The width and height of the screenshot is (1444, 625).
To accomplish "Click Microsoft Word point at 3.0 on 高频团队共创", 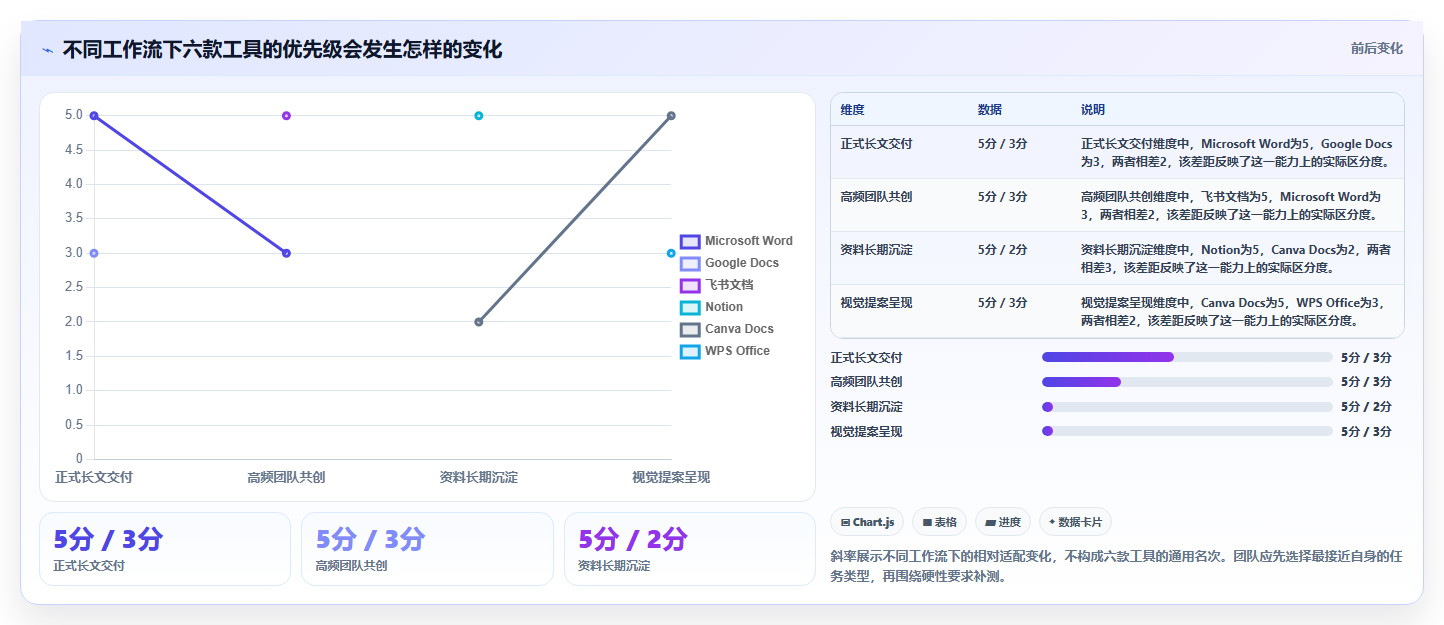I will [286, 253].
